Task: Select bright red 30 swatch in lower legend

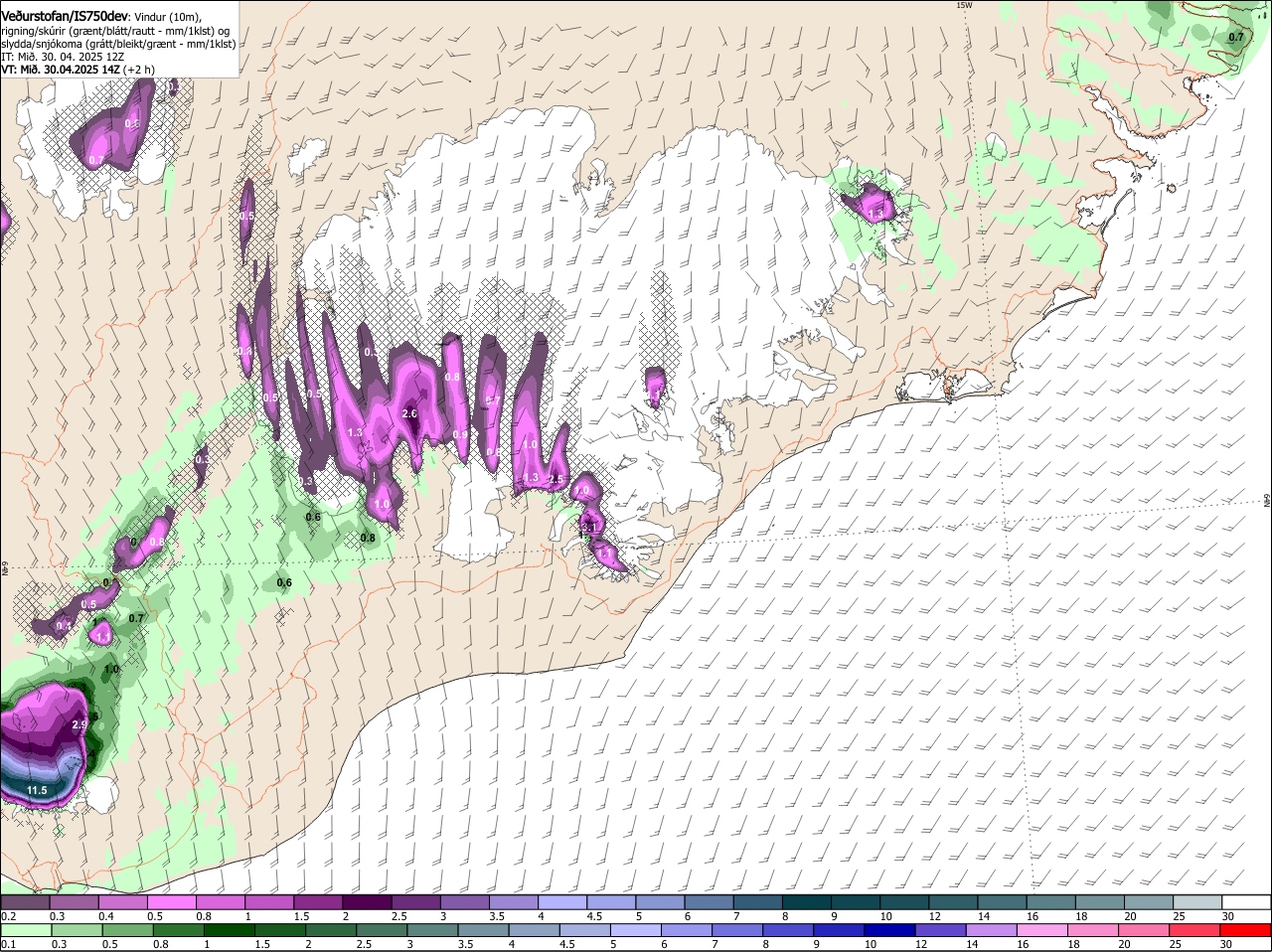Action: [x=1246, y=930]
